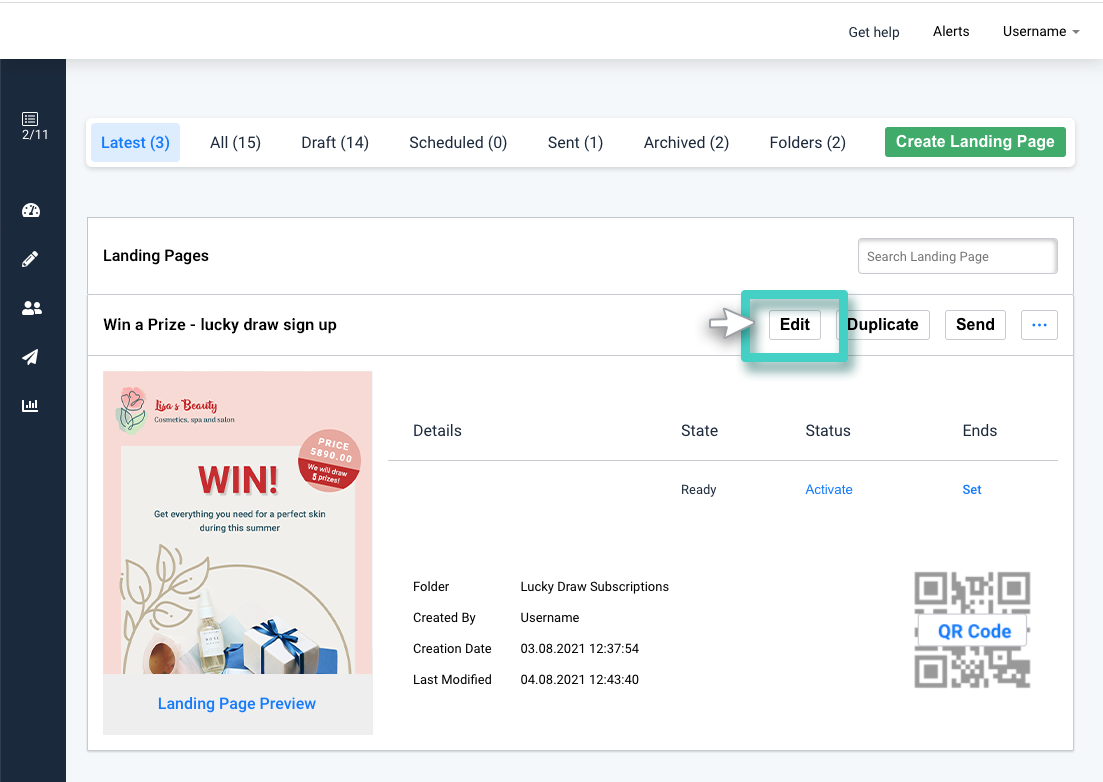Open the Alerts link
Viewport: 1103px width, 782px height.
[951, 32]
